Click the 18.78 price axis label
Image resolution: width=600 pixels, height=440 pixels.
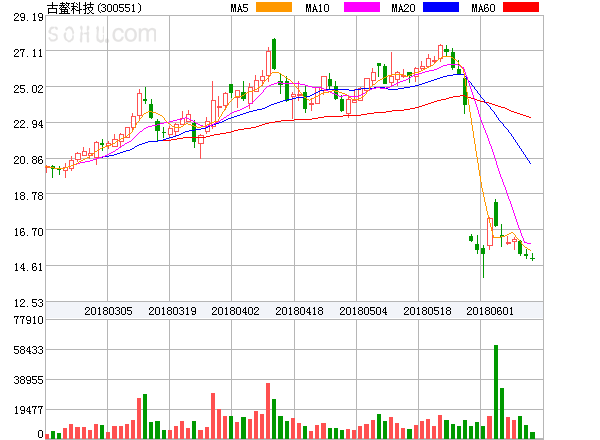pyautogui.click(x=28, y=196)
